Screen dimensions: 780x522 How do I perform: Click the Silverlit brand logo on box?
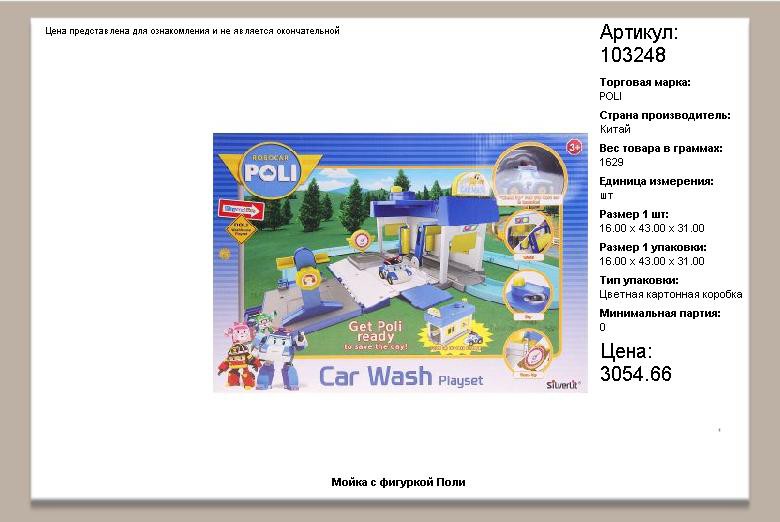pyautogui.click(x=563, y=385)
